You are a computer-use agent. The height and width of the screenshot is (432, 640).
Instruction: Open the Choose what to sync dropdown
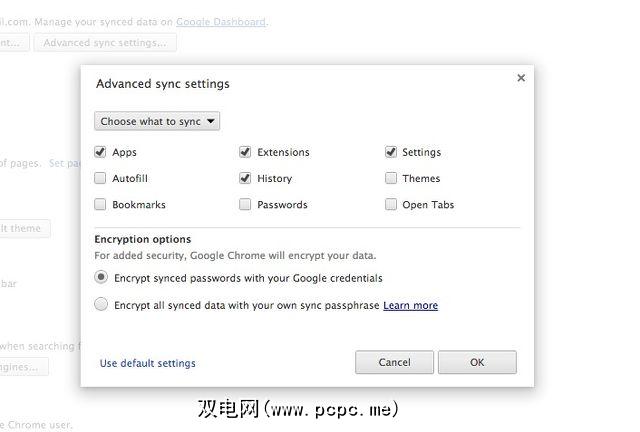pos(157,122)
